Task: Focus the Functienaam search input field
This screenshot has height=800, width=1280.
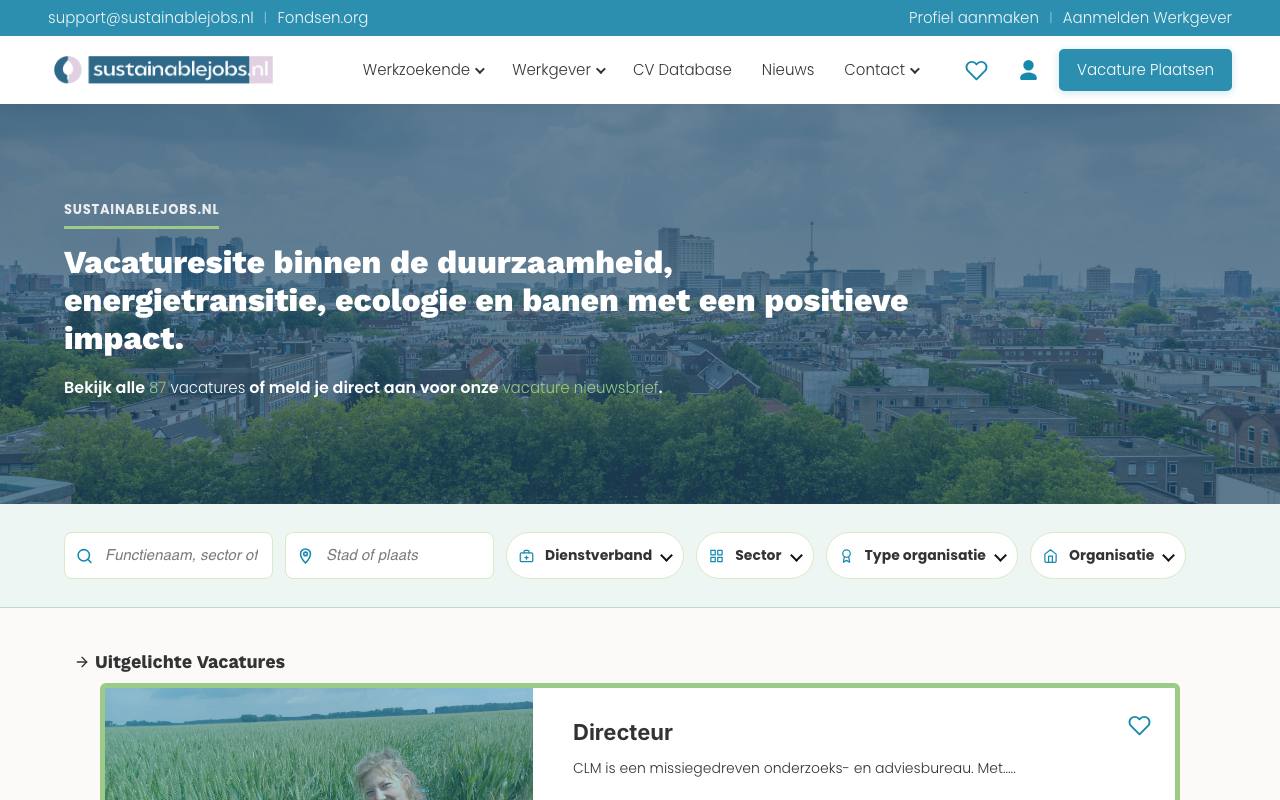Action: pos(168,555)
